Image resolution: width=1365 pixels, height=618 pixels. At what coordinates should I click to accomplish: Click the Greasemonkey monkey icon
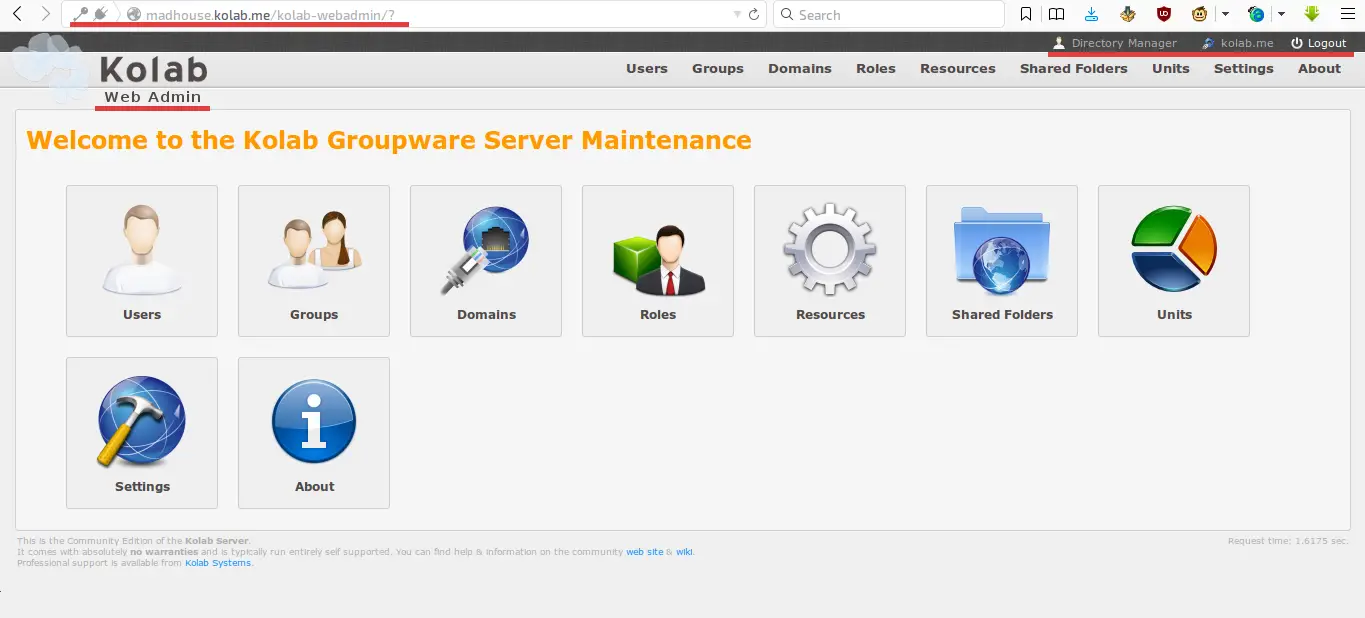1199,14
